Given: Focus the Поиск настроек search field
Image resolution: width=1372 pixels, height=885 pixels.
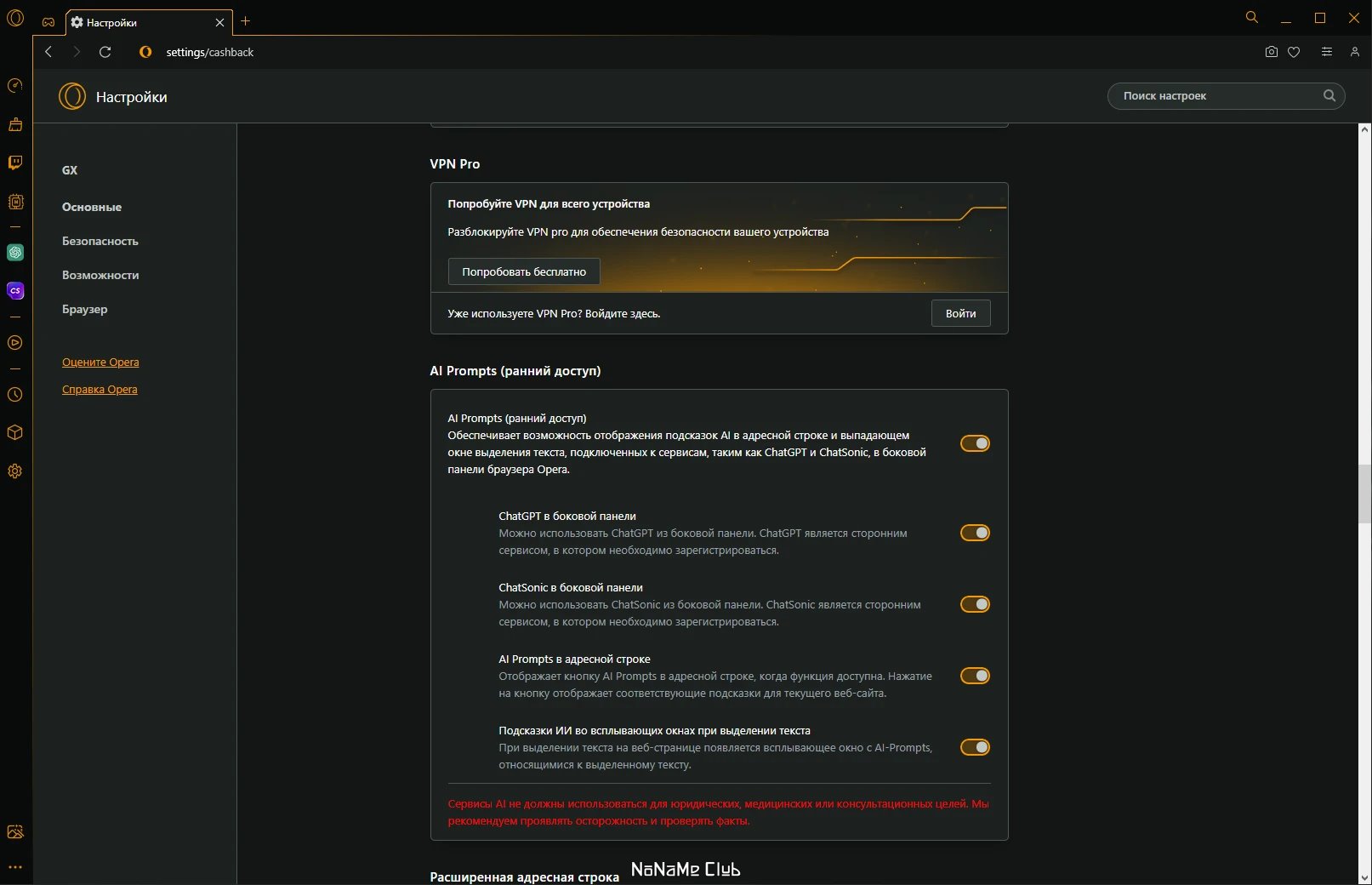Looking at the screenshot, I should tap(1226, 95).
